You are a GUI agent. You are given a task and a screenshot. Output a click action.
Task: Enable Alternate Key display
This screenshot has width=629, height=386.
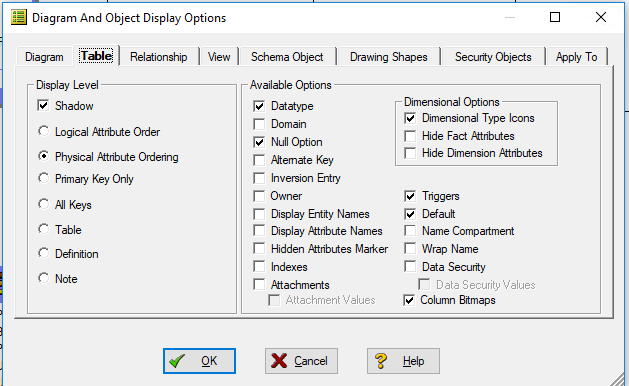[x=259, y=160]
